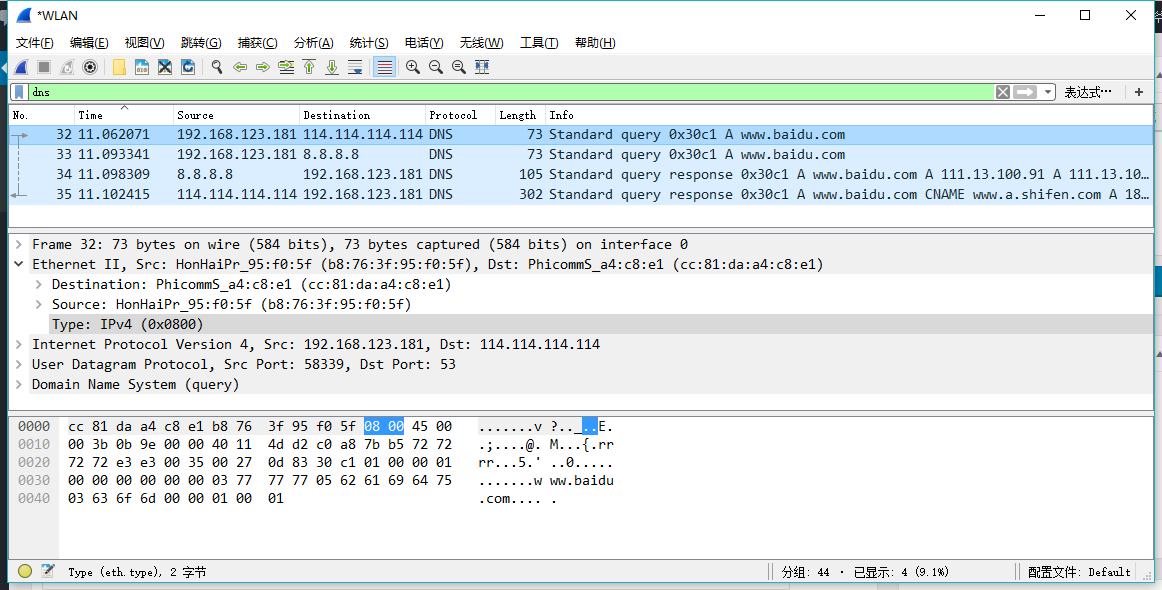Expand the Destination PhicommS_a4:c8:e1 node

click(x=39, y=285)
